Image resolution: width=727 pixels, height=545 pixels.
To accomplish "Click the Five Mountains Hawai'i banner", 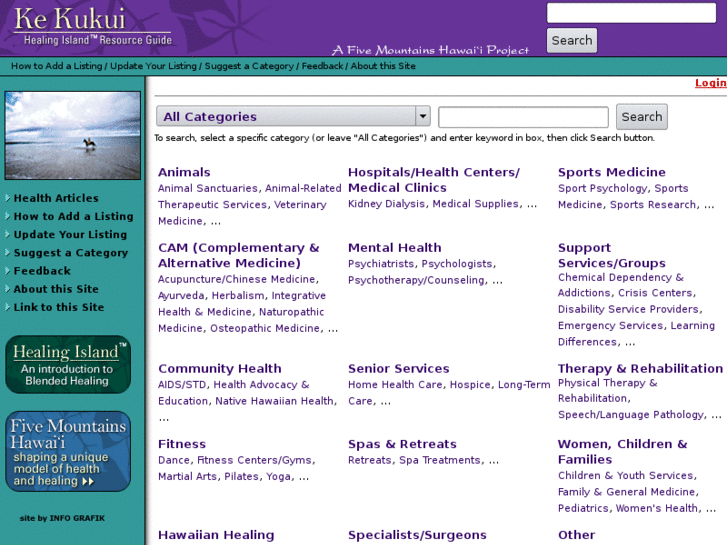I will (68, 451).
